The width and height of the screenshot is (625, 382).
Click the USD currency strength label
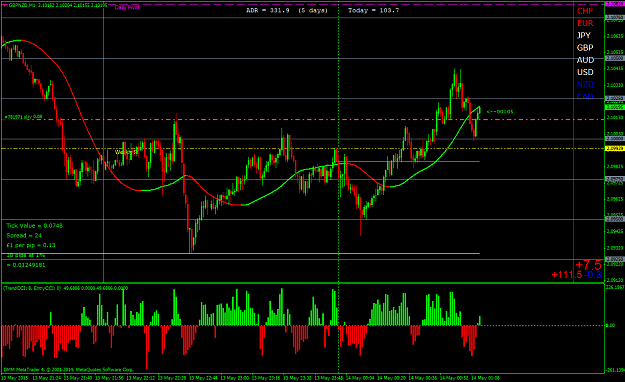(585, 73)
